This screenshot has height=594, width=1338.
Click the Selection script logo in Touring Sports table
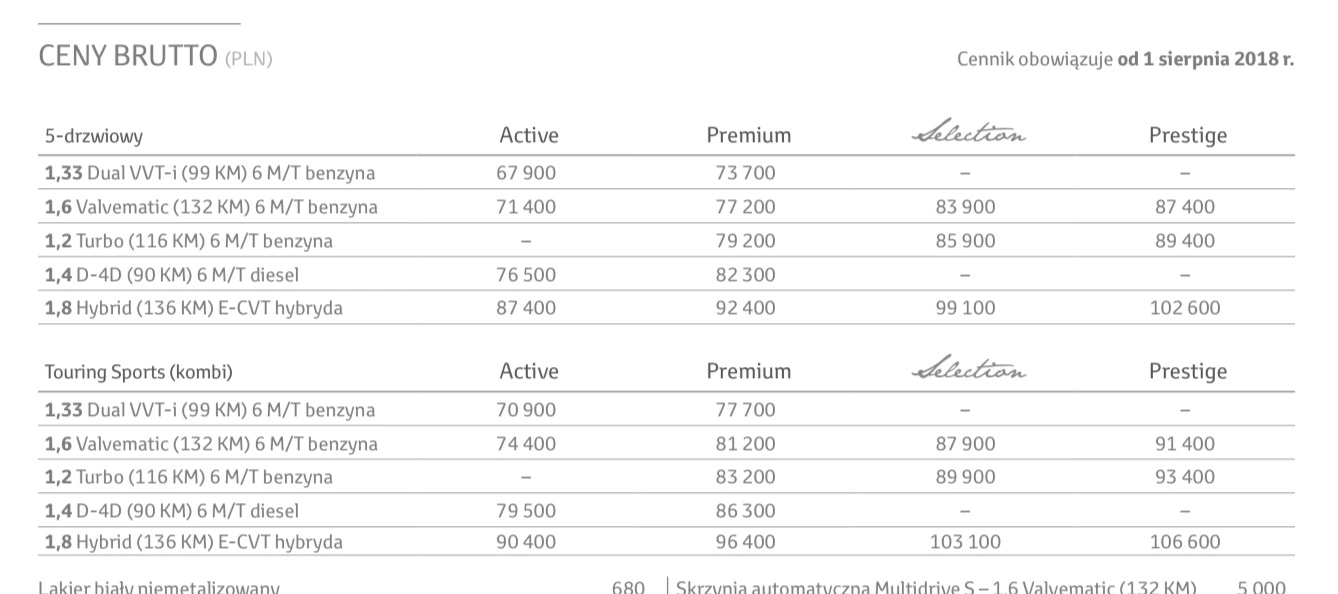click(x=969, y=369)
